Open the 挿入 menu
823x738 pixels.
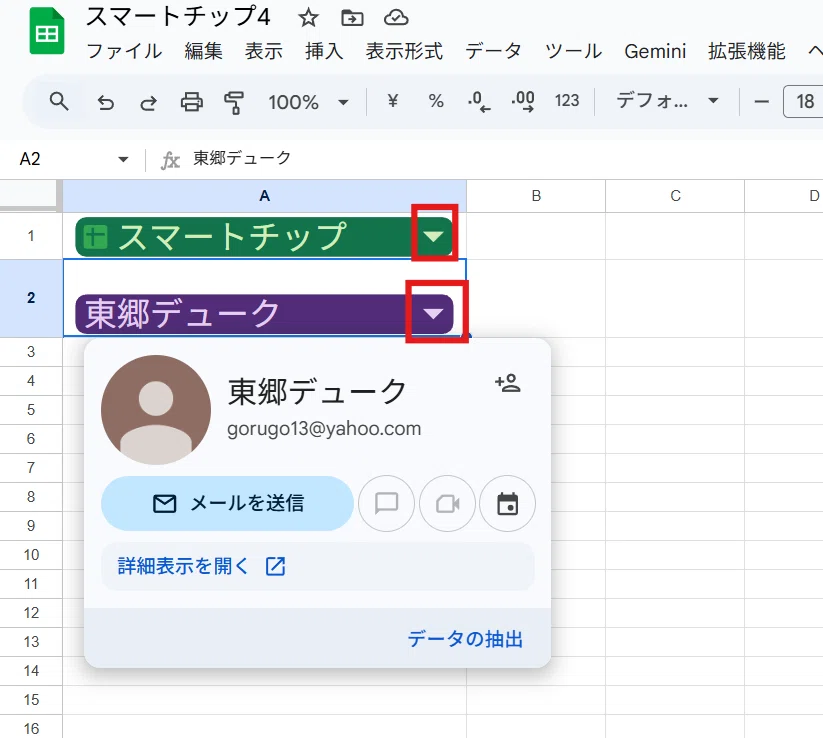pos(324,51)
